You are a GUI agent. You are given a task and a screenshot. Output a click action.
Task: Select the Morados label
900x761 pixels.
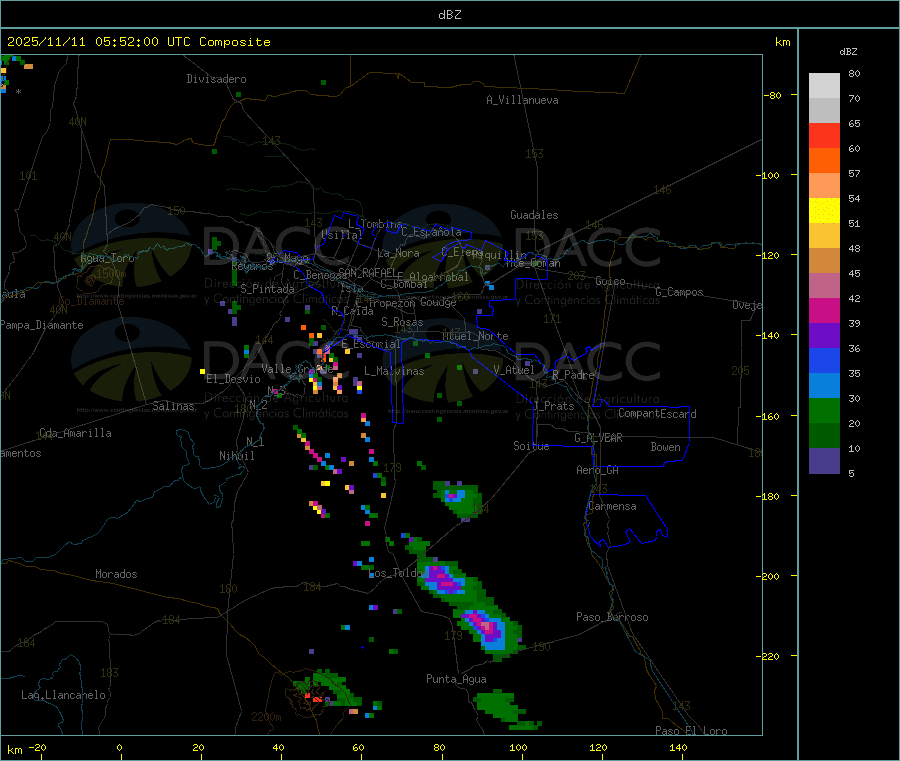[116, 574]
